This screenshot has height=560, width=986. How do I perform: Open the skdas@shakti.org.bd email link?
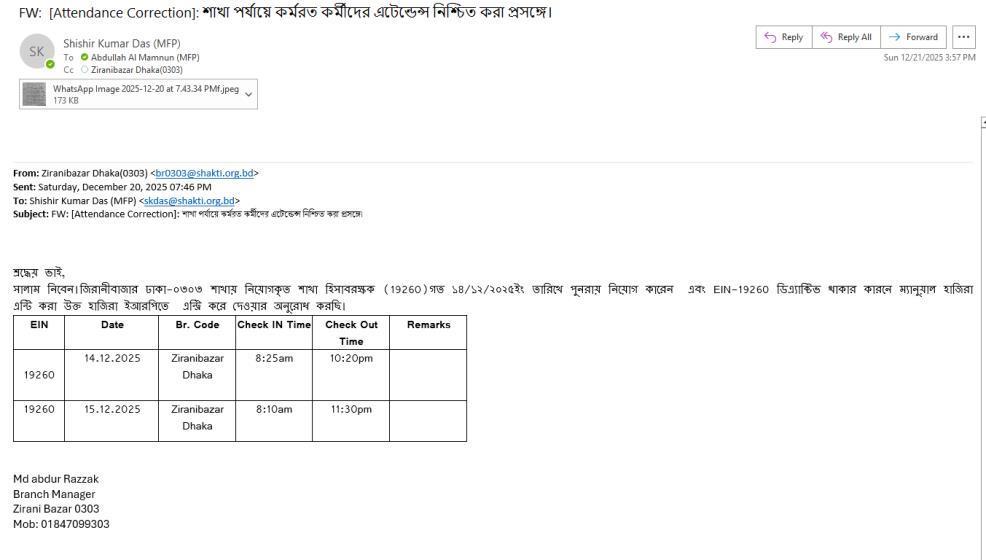coord(189,200)
